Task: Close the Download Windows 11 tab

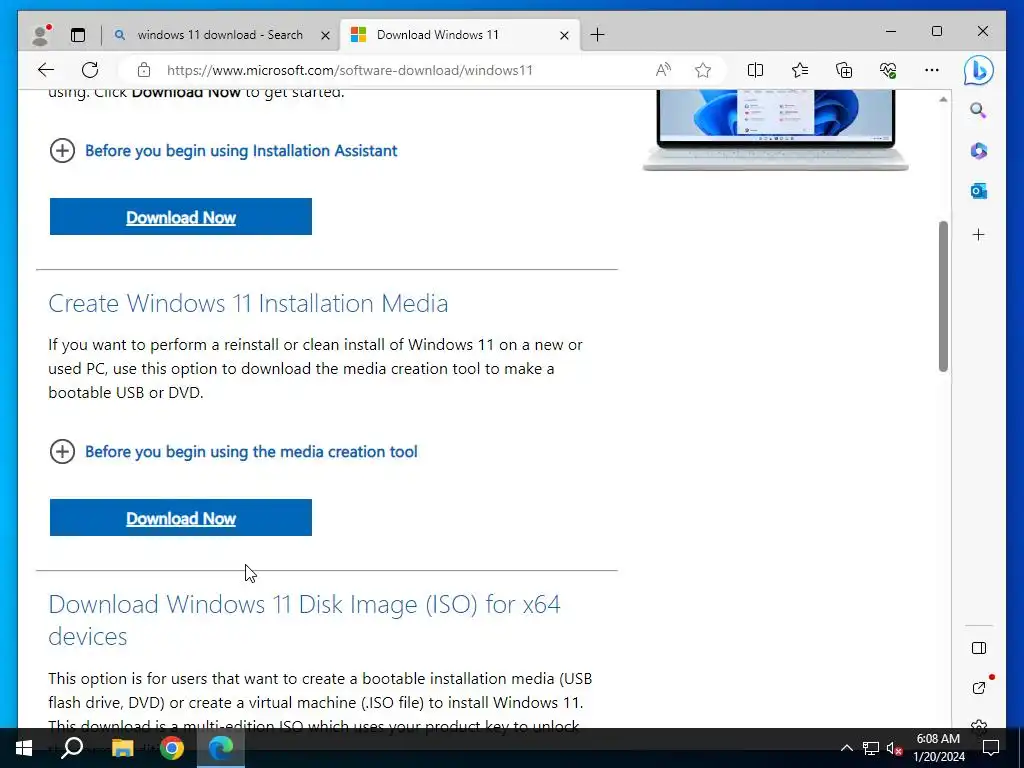Action: (x=564, y=35)
